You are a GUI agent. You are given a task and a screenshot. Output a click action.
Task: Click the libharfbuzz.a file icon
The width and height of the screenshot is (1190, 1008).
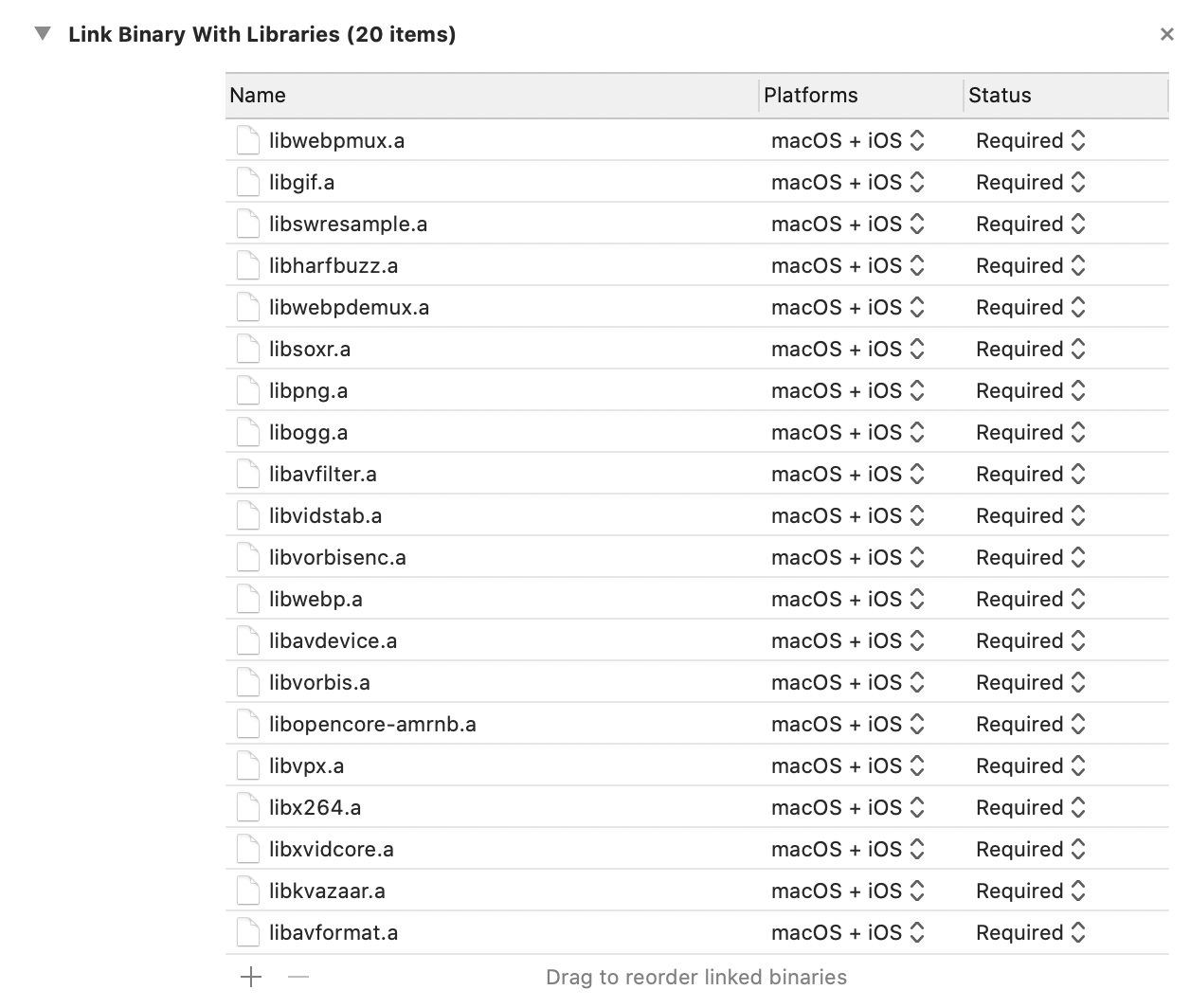click(x=247, y=265)
